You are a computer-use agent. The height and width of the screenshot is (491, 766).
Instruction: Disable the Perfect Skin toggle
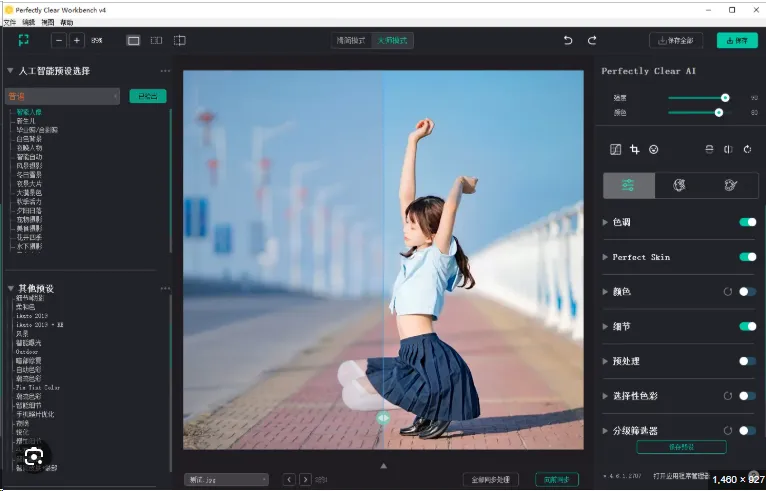[747, 257]
